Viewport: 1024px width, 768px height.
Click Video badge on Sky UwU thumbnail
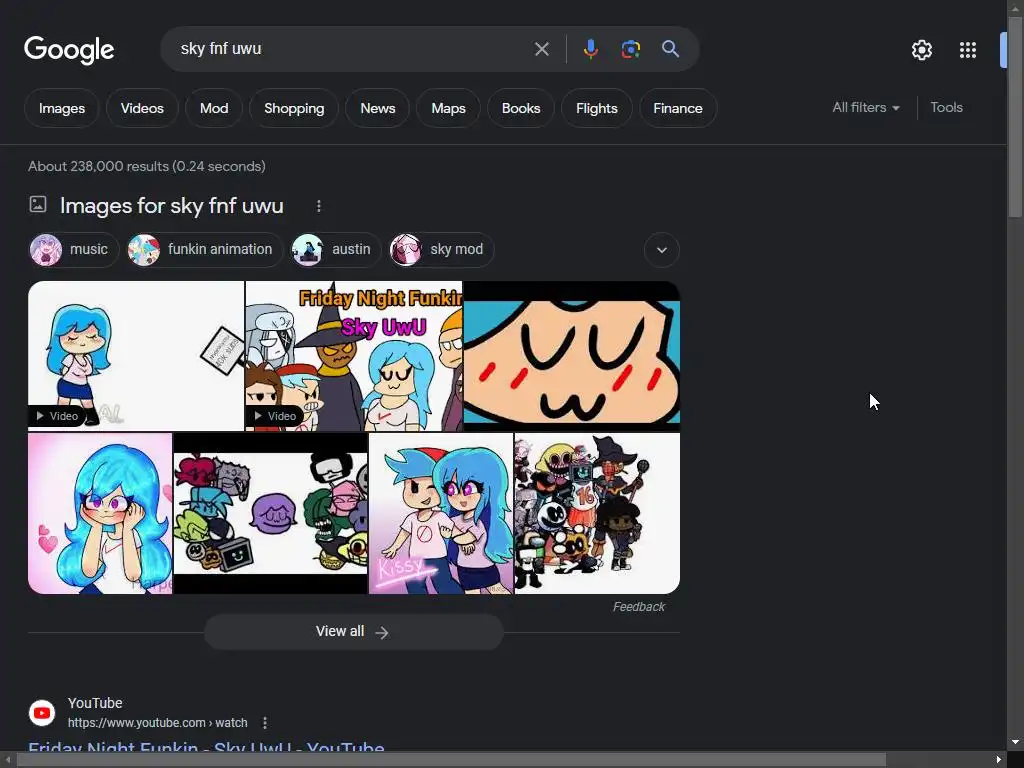click(275, 416)
